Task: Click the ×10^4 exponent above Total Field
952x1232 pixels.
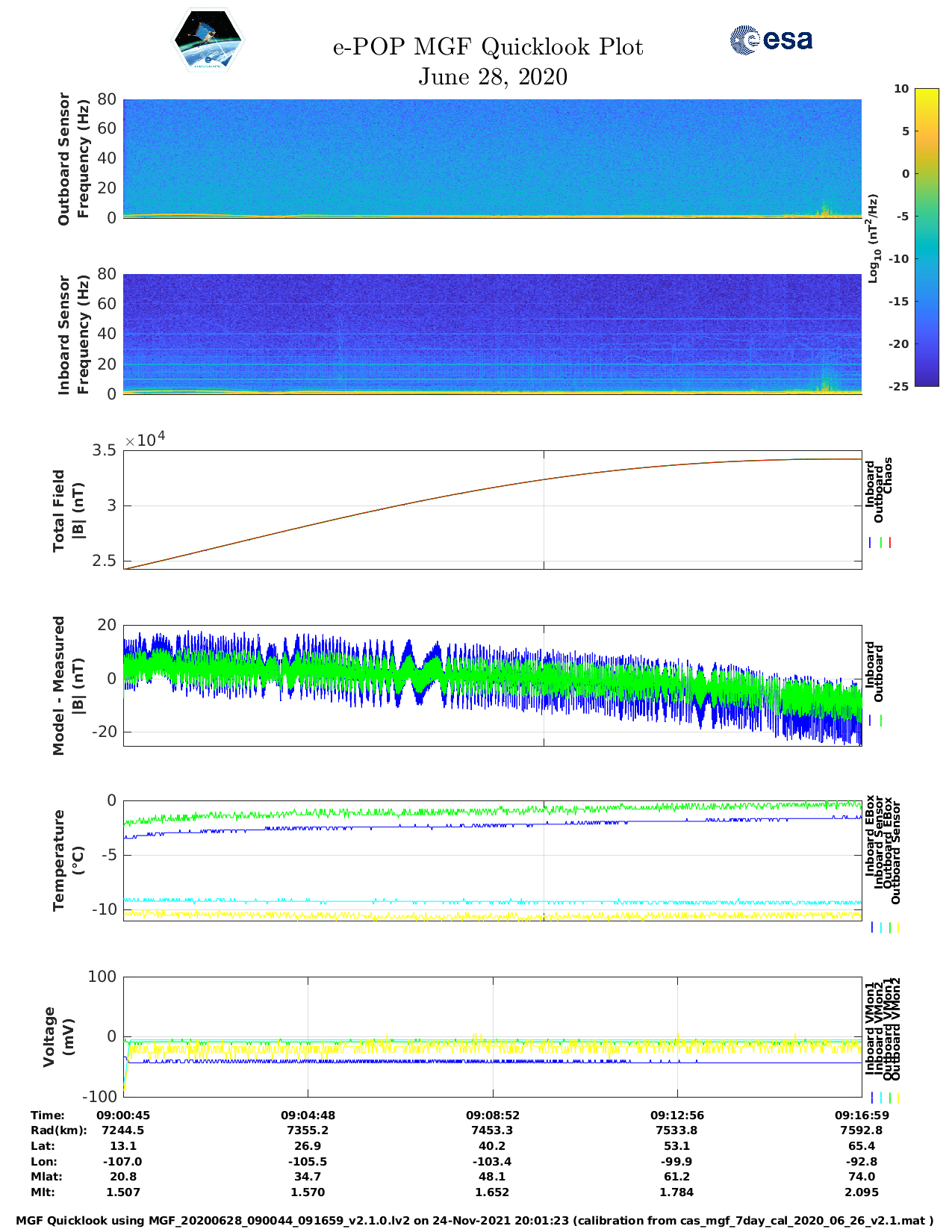Action: coord(145,440)
